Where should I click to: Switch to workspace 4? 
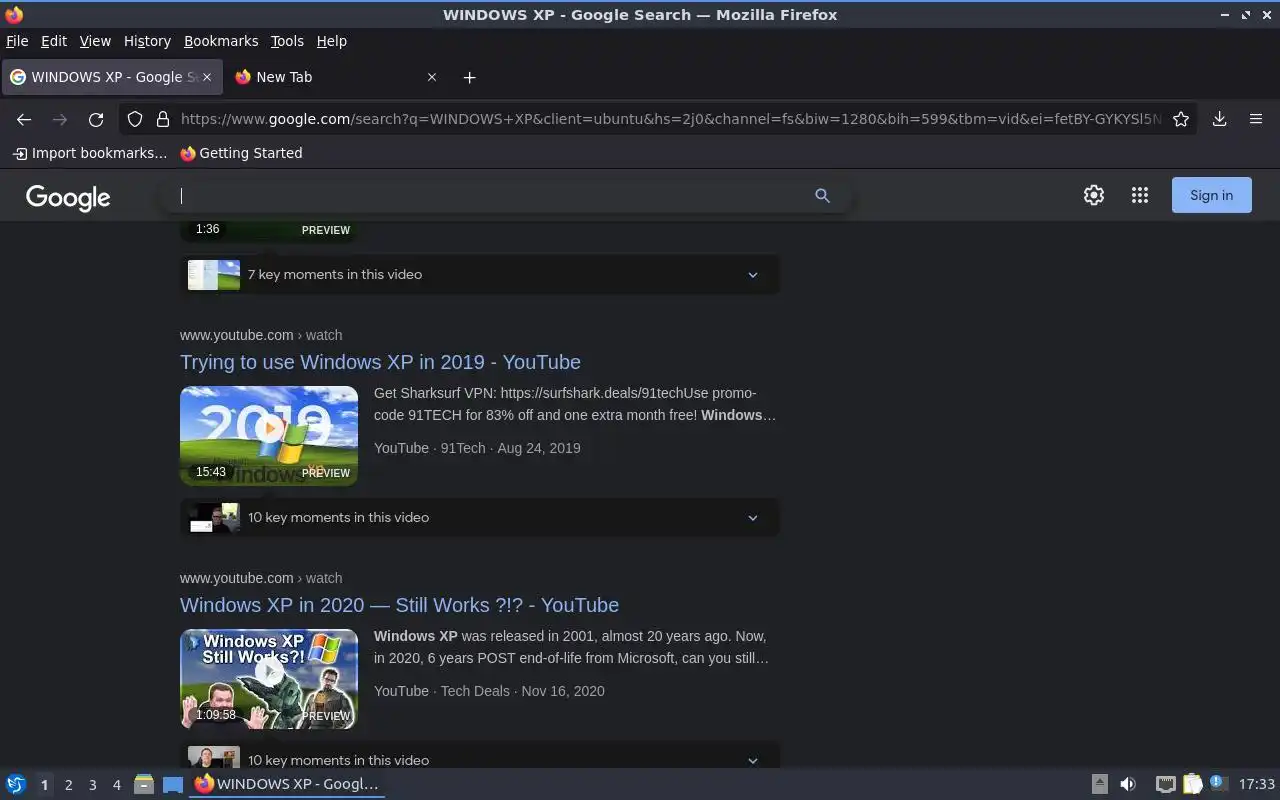[116, 785]
